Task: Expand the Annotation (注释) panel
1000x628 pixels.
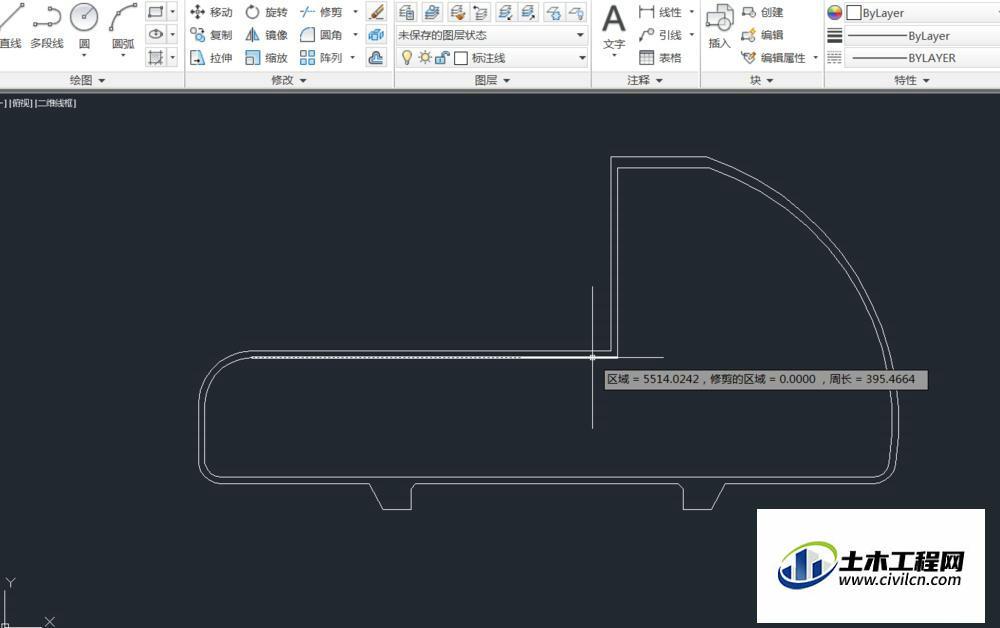Action: pyautogui.click(x=645, y=80)
